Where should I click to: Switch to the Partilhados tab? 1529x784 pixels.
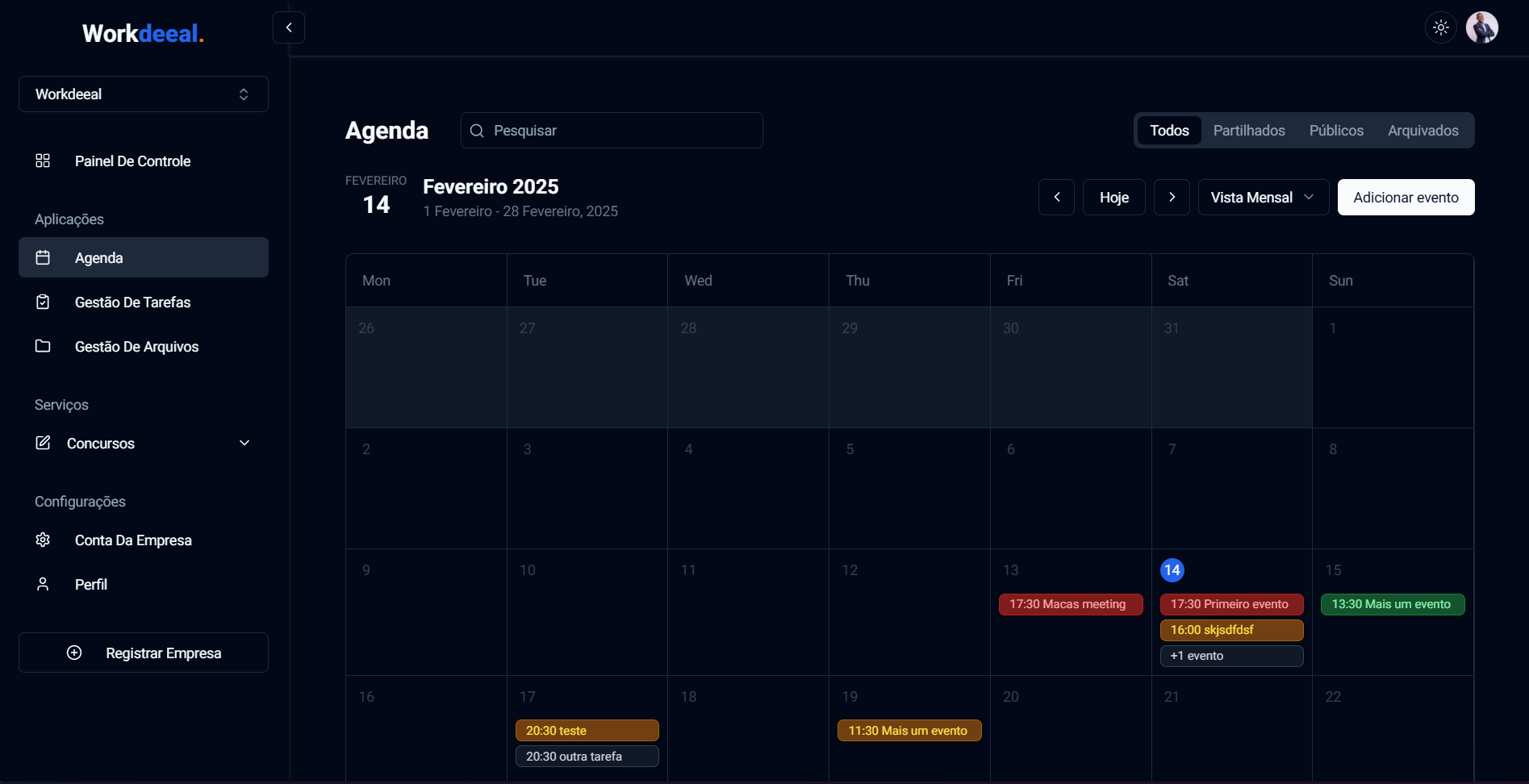pos(1249,130)
